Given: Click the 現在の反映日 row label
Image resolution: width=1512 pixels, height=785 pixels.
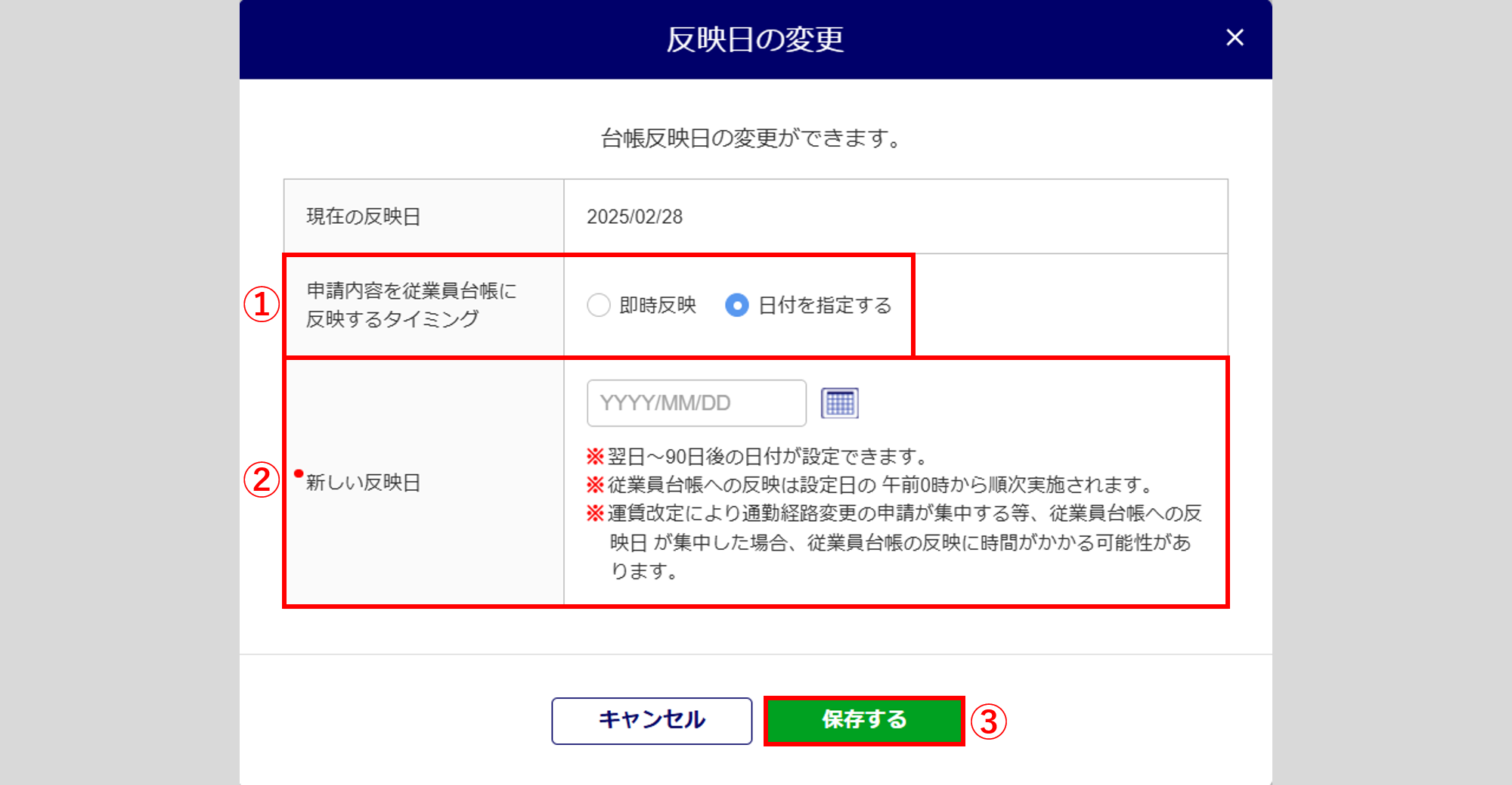Looking at the screenshot, I should pos(363,217).
